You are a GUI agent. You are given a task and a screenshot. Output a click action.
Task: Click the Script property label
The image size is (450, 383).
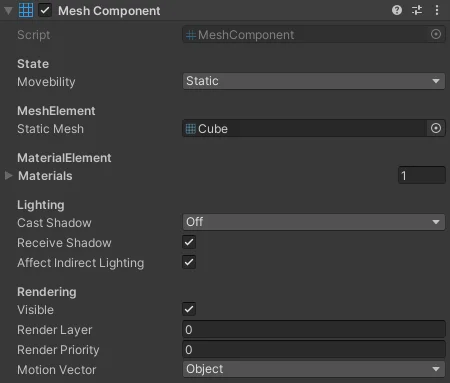point(34,35)
